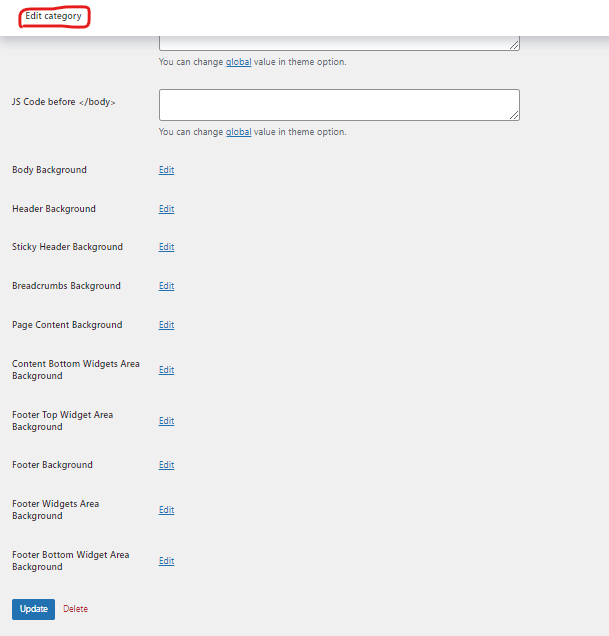Select the 'Sticky Header Background' label
Image resolution: width=609 pixels, height=636 pixels.
pyautogui.click(x=67, y=247)
